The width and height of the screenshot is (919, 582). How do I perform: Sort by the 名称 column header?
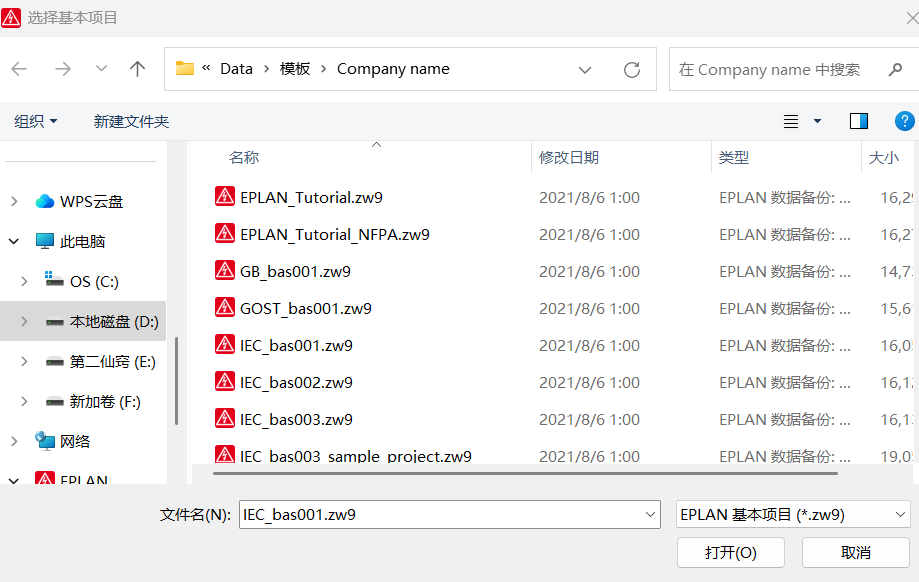point(244,158)
